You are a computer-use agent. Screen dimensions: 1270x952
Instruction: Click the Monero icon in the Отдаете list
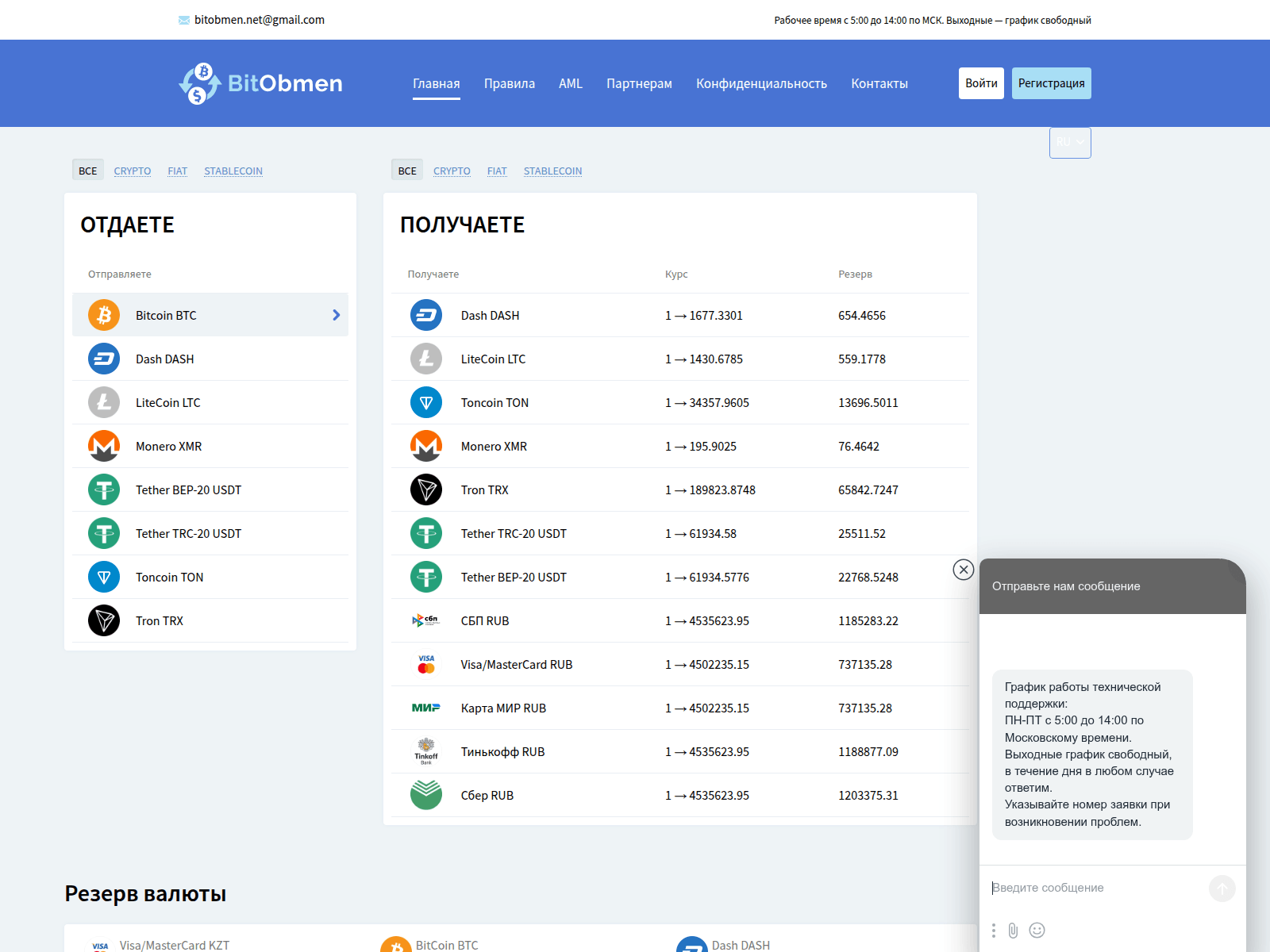104,446
